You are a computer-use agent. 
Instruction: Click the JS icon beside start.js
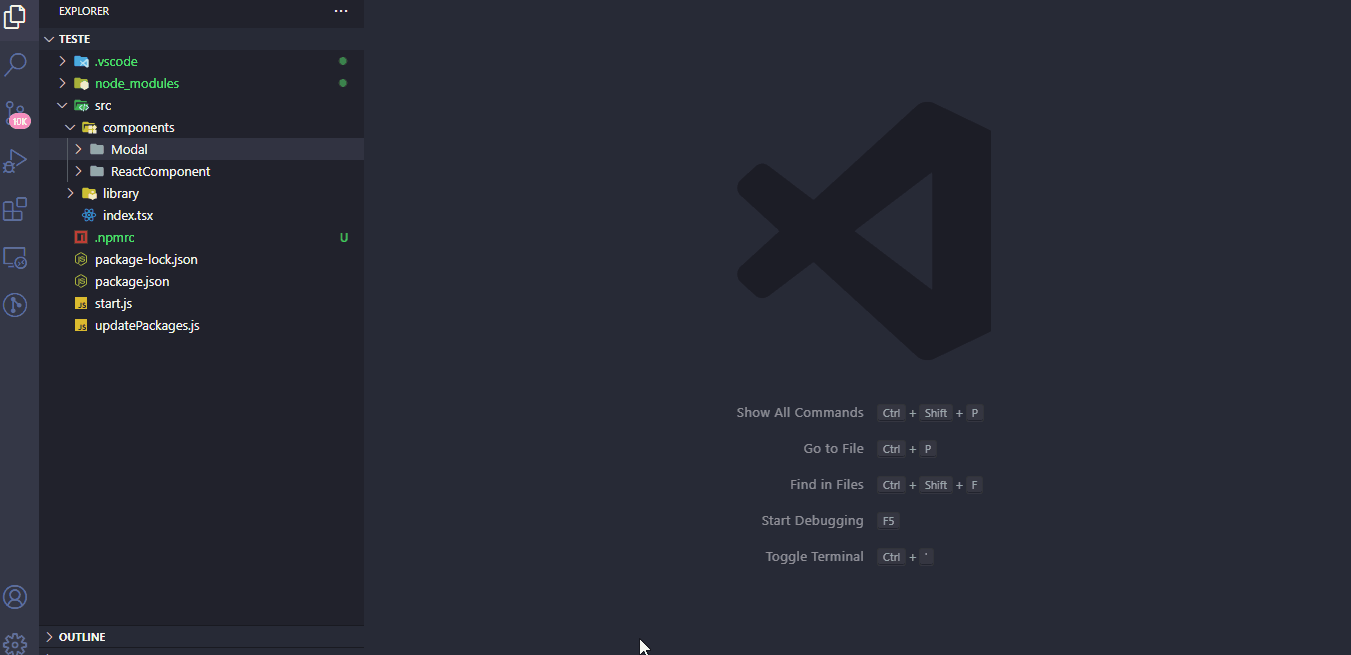tap(82, 303)
